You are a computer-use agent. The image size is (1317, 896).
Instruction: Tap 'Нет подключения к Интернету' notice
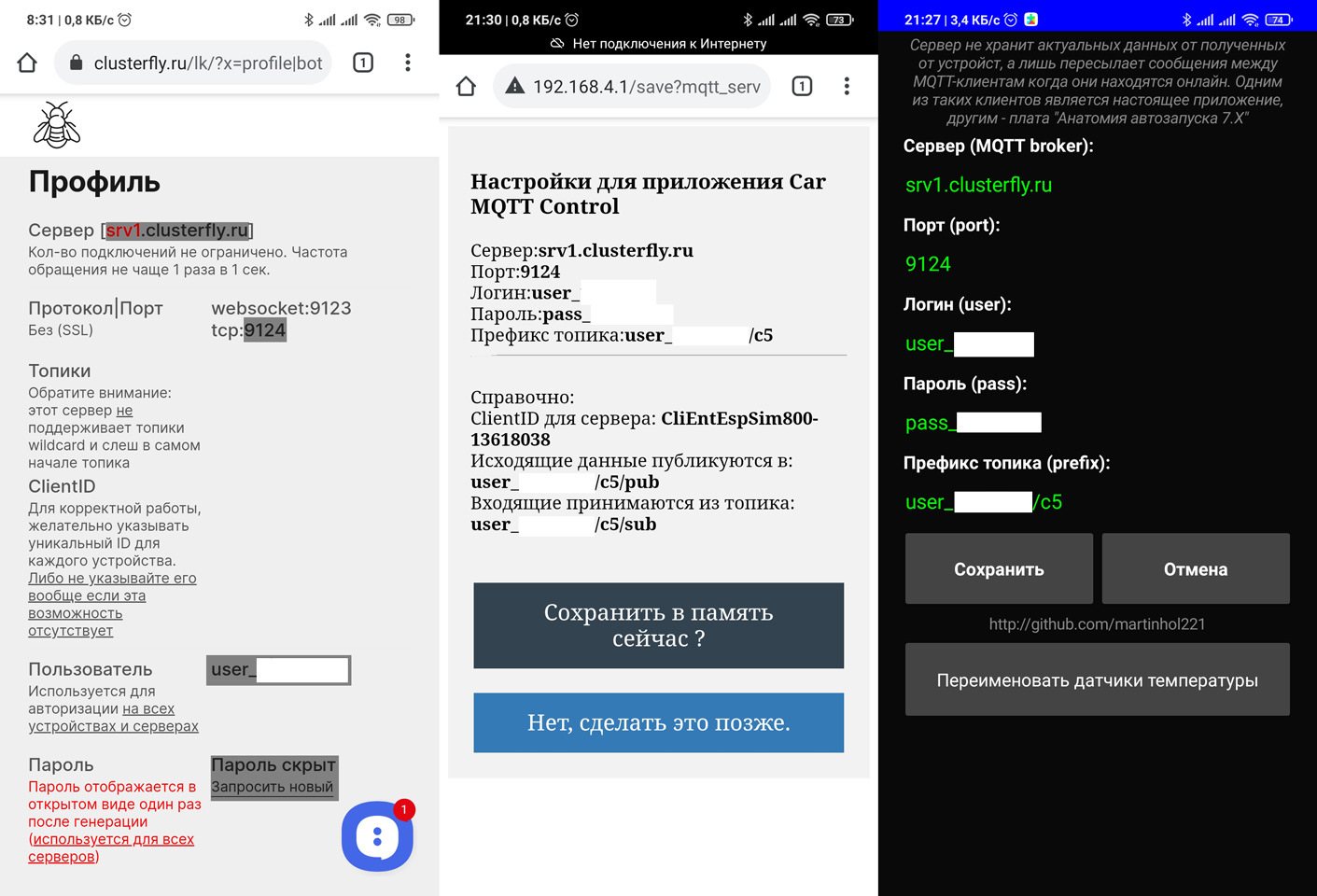click(658, 44)
